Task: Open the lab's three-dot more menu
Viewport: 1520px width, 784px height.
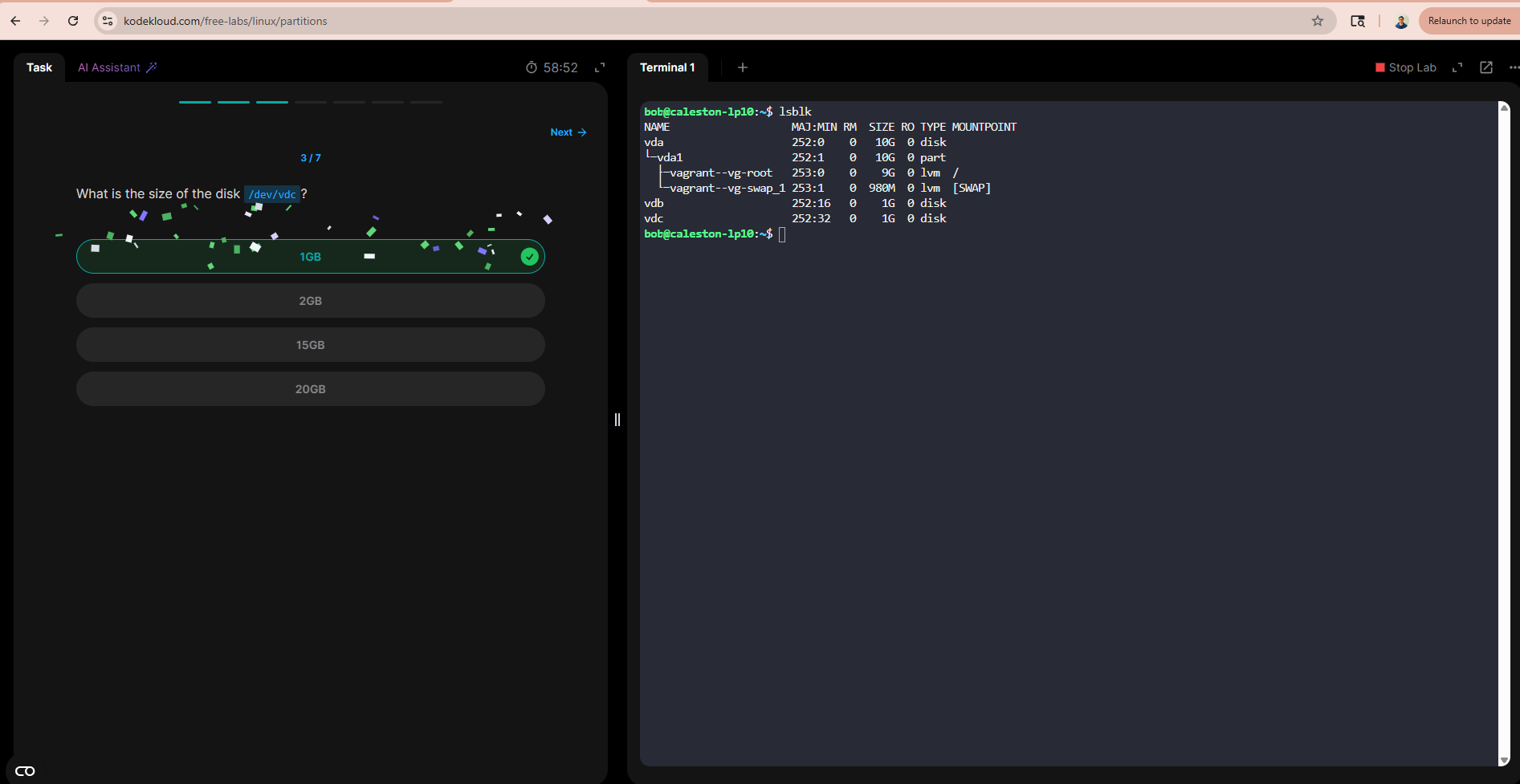Action: click(1513, 67)
